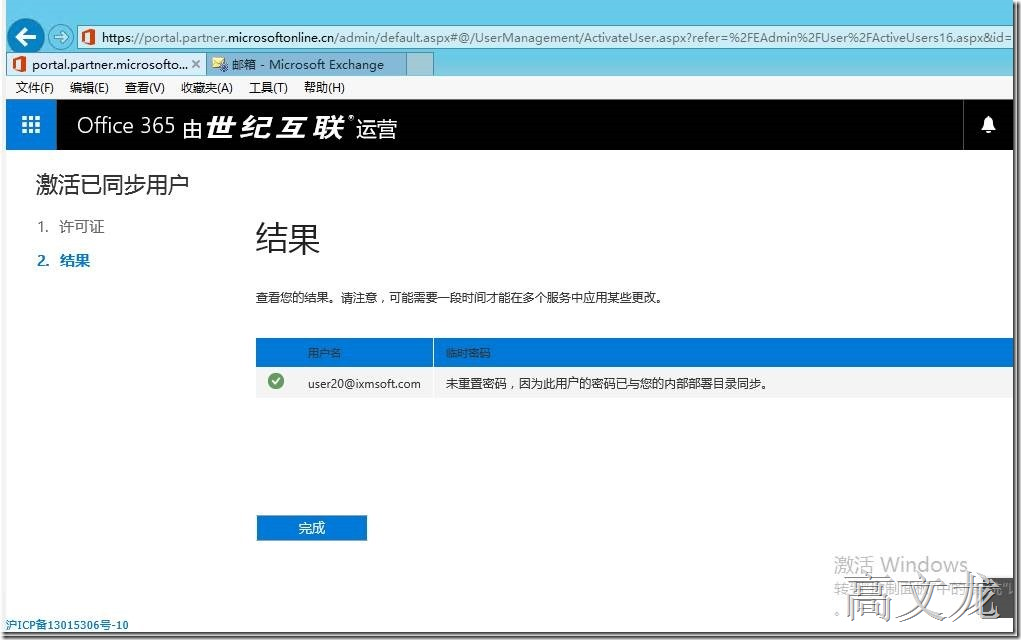Click the 沪ICP备13015306号-10 link

pos(67,625)
